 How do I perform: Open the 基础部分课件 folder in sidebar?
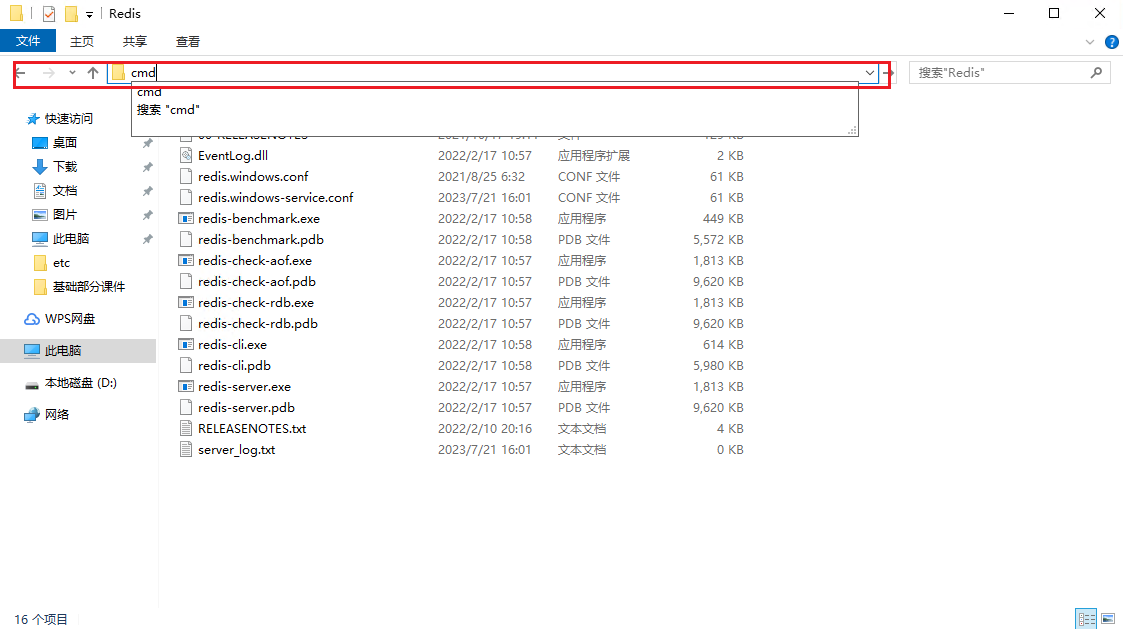(x=89, y=287)
